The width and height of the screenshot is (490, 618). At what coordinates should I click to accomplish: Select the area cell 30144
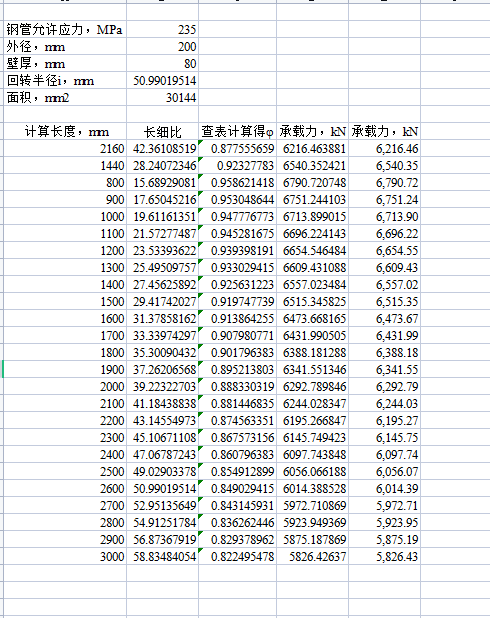point(162,97)
